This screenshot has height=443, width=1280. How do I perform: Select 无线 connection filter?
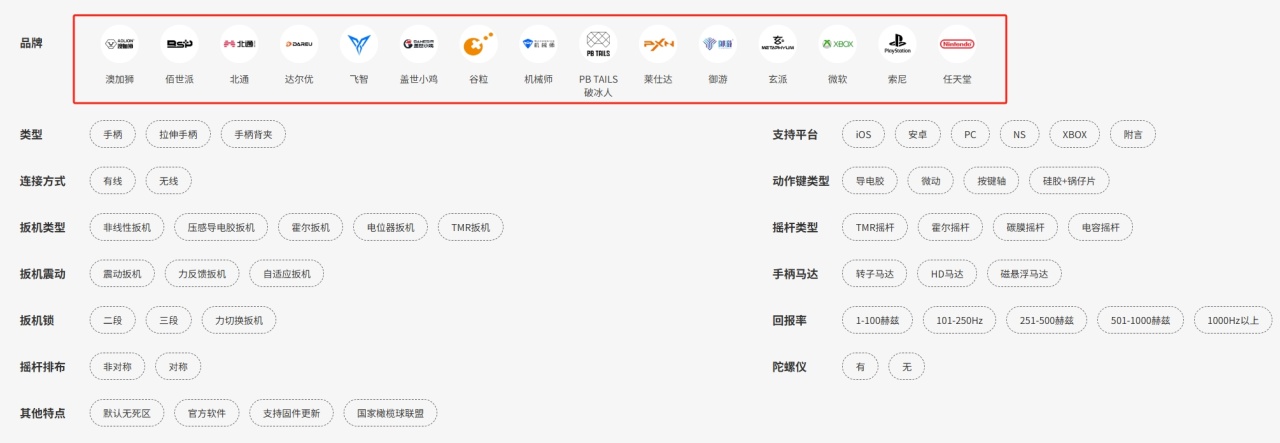pos(168,181)
